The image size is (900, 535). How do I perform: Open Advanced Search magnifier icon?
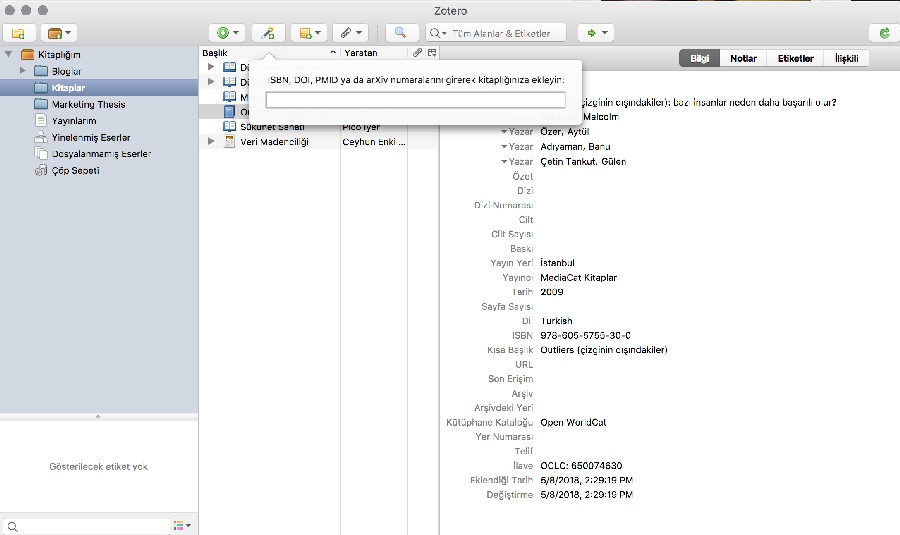click(401, 33)
